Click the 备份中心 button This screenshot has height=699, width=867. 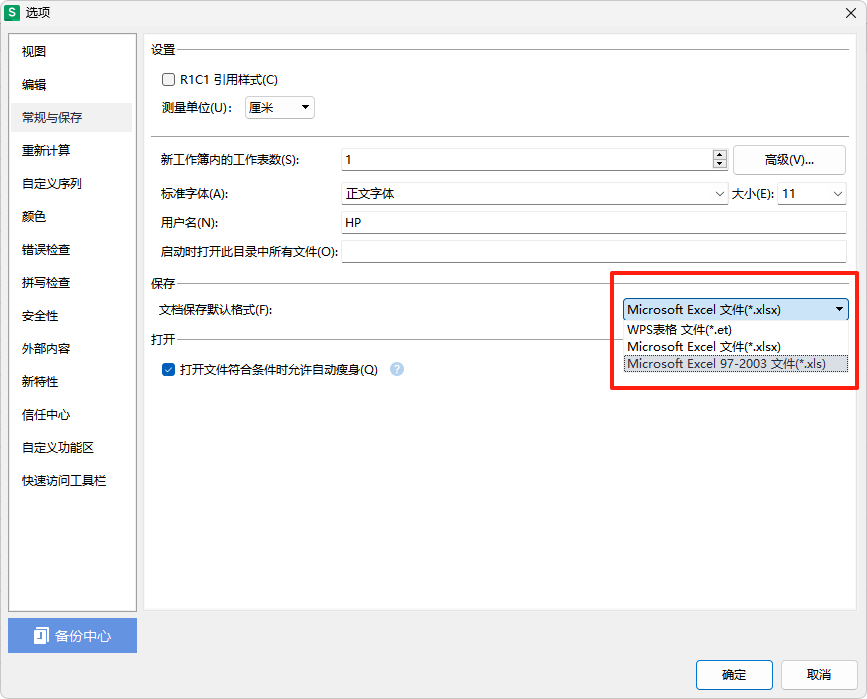72,635
